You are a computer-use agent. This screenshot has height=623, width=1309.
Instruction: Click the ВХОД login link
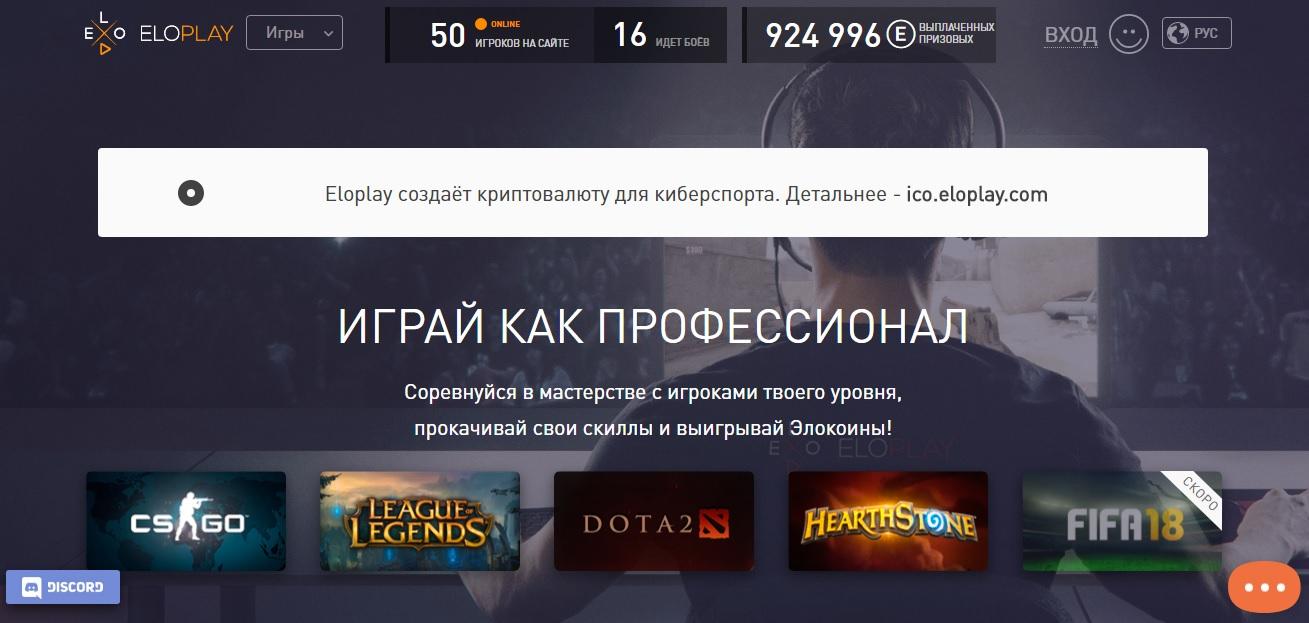coord(1071,35)
